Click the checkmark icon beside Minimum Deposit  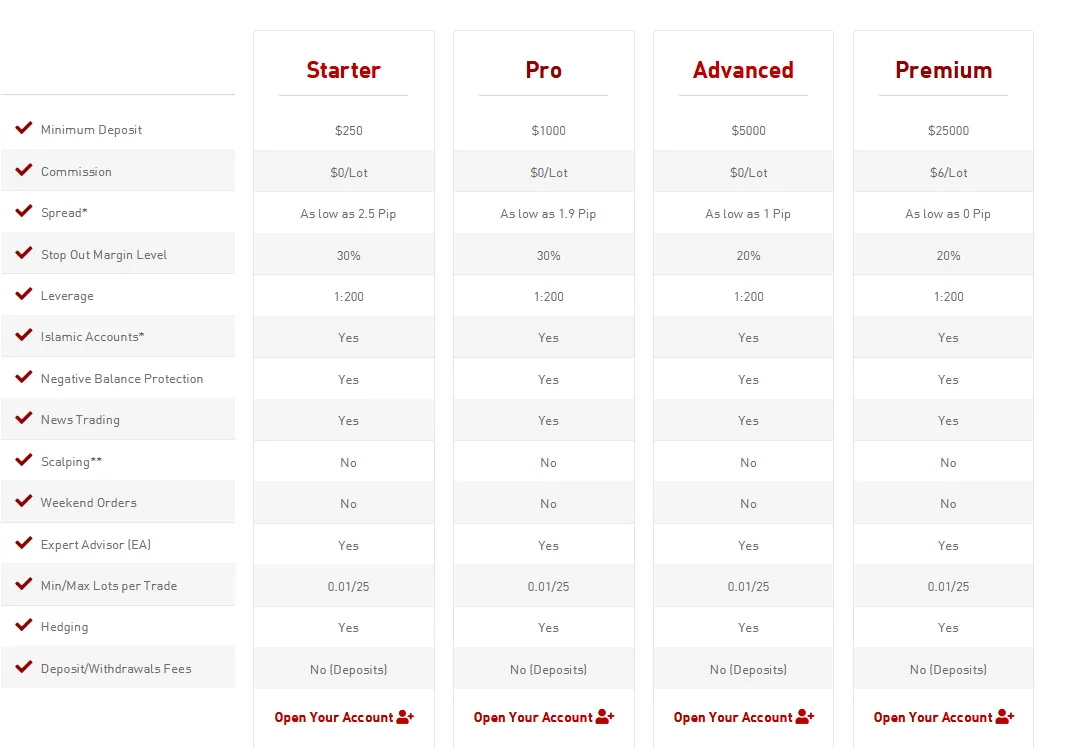point(24,128)
